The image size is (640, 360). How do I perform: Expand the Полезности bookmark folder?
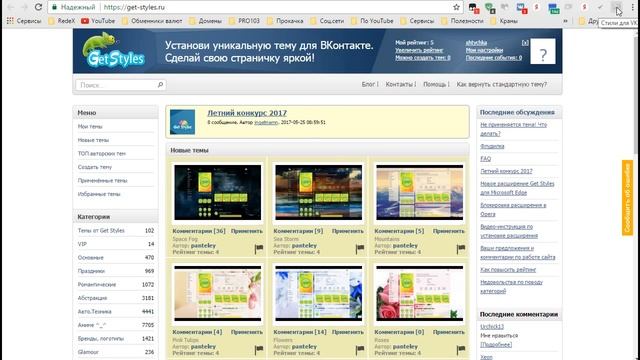point(462,20)
